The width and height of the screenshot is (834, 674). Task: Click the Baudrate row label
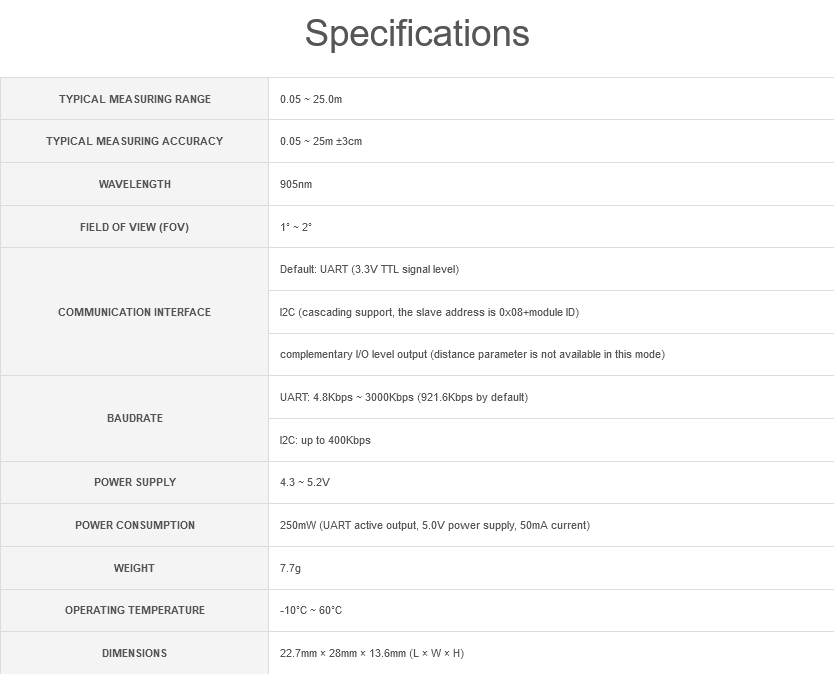click(x=135, y=418)
